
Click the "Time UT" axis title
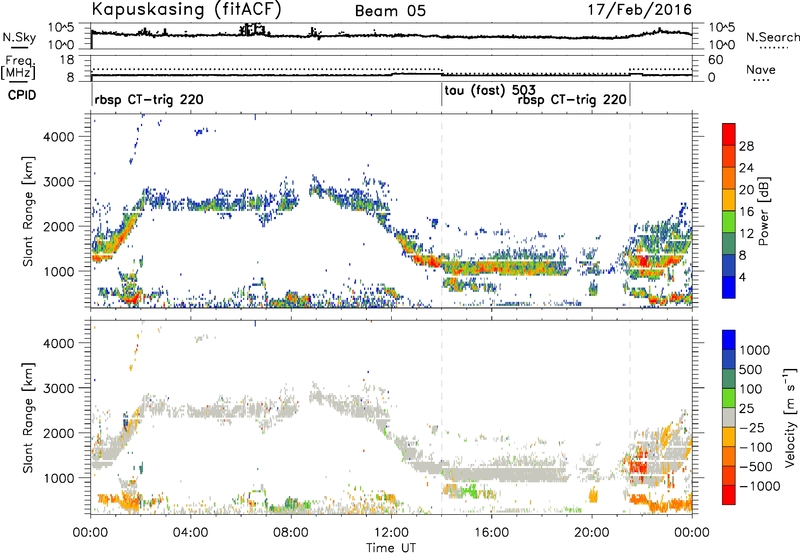click(x=391, y=548)
